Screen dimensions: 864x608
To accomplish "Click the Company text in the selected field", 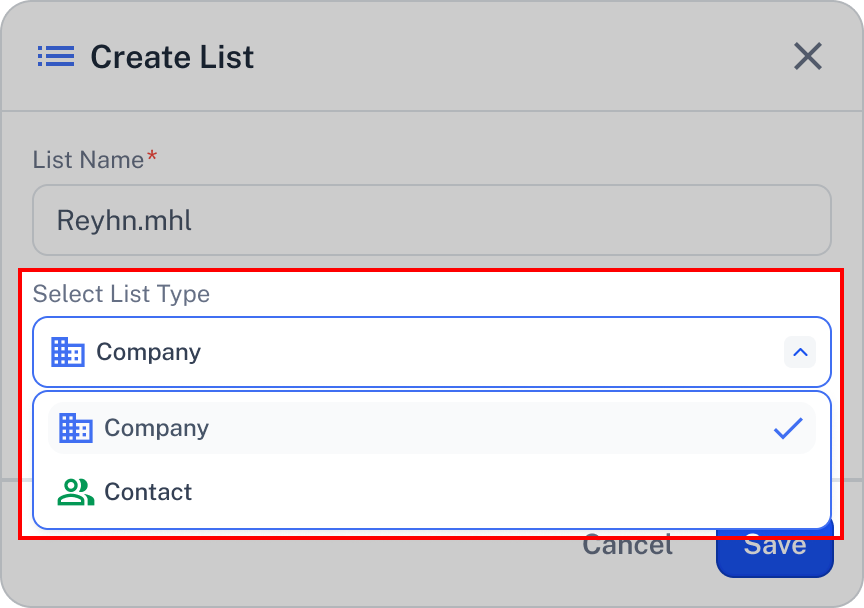I will click(149, 352).
